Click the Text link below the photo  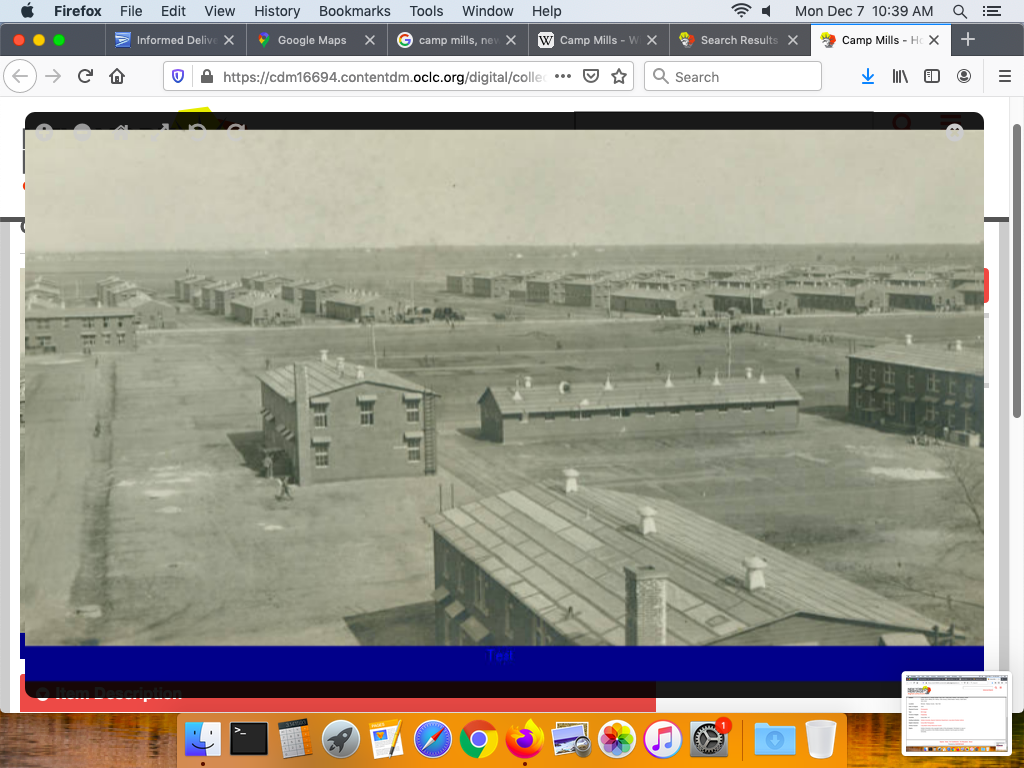tap(500, 656)
